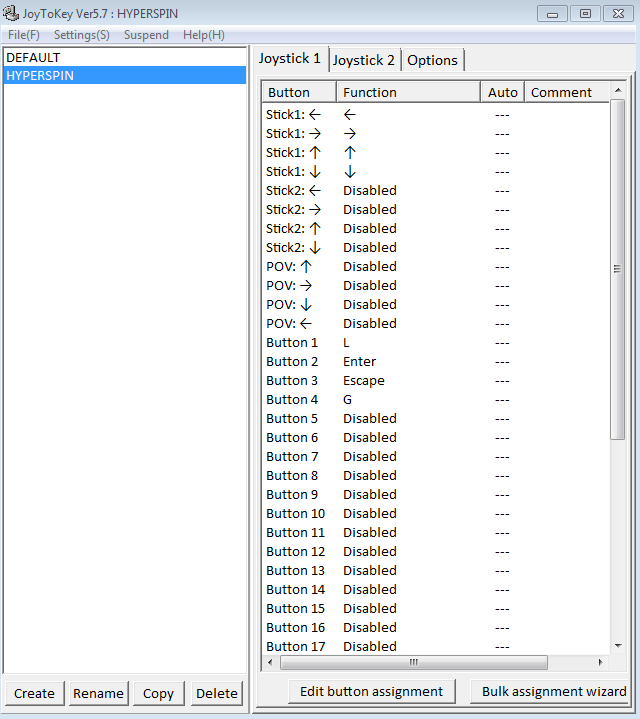Screen dimensions: 640x719
Task: Click the Function column header
Action: 408,92
